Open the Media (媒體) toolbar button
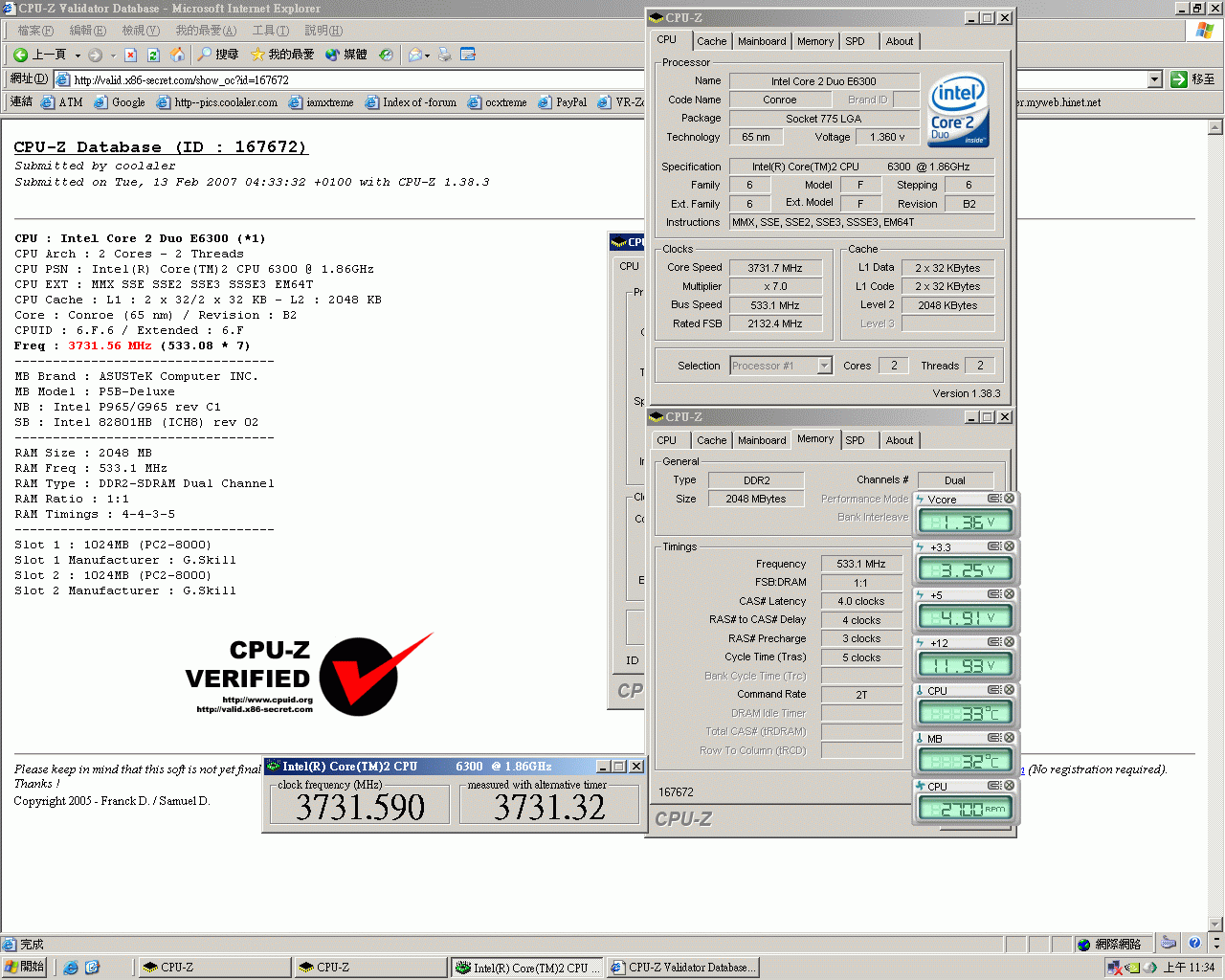Screen dimensions: 1225x980 pos(345,55)
